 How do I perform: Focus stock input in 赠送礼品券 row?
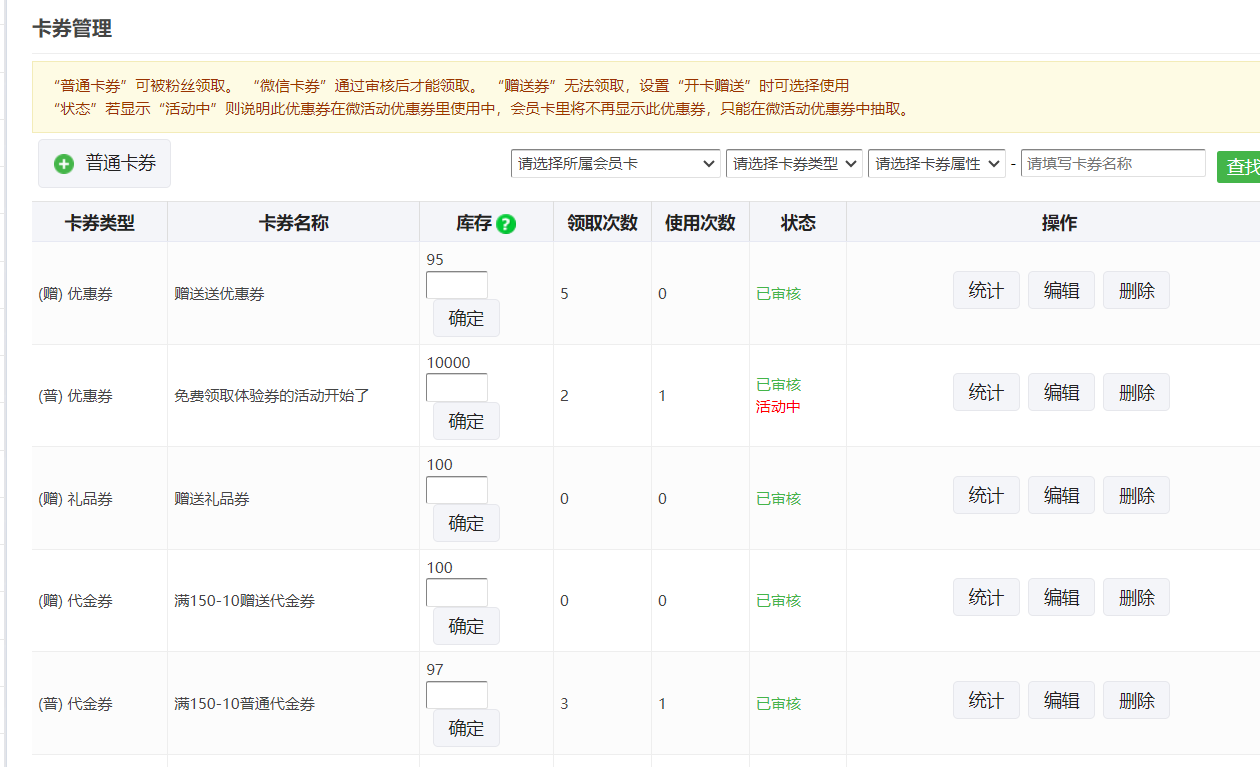(457, 490)
